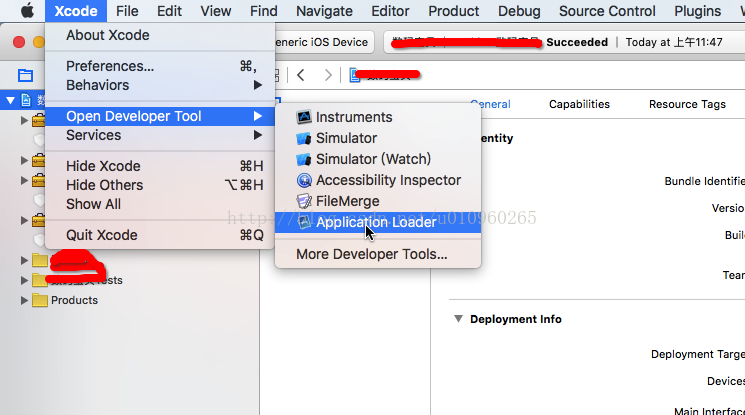Collapse the root project disclosure triangle
745x415 pixels.
pyautogui.click(x=10, y=100)
